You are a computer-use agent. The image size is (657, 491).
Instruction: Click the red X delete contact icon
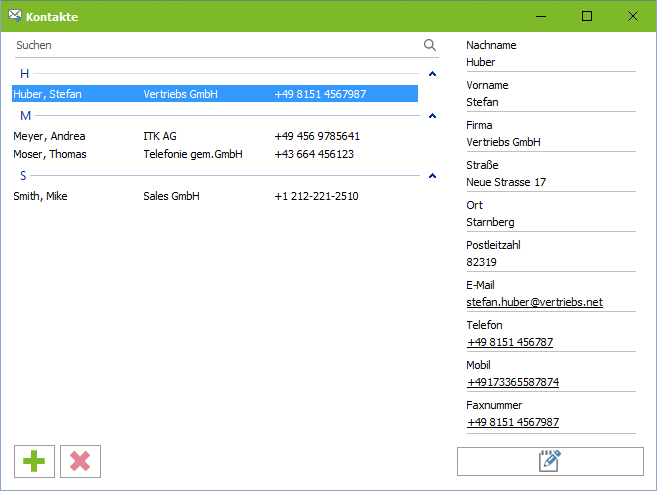[x=81, y=461]
